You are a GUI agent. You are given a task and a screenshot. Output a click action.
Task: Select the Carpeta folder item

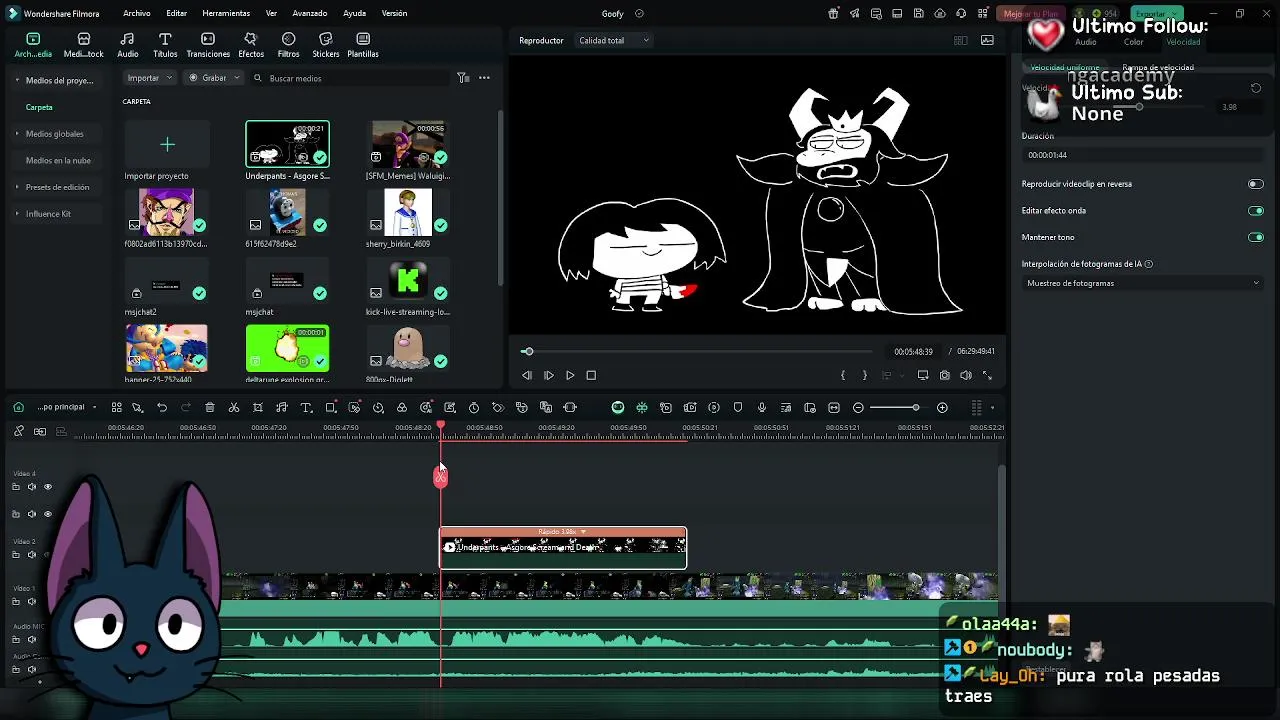point(39,107)
